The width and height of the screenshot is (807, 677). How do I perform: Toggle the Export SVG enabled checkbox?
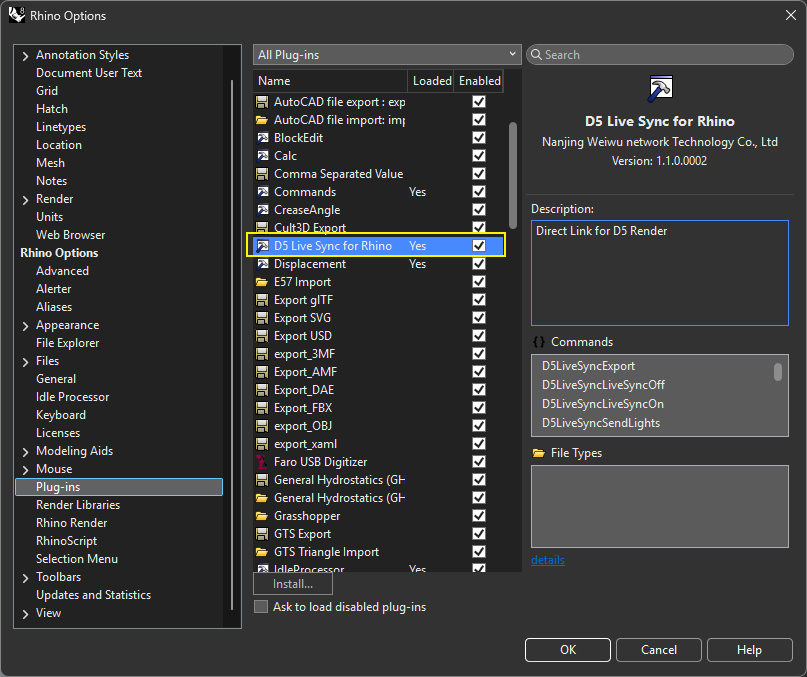tap(479, 318)
